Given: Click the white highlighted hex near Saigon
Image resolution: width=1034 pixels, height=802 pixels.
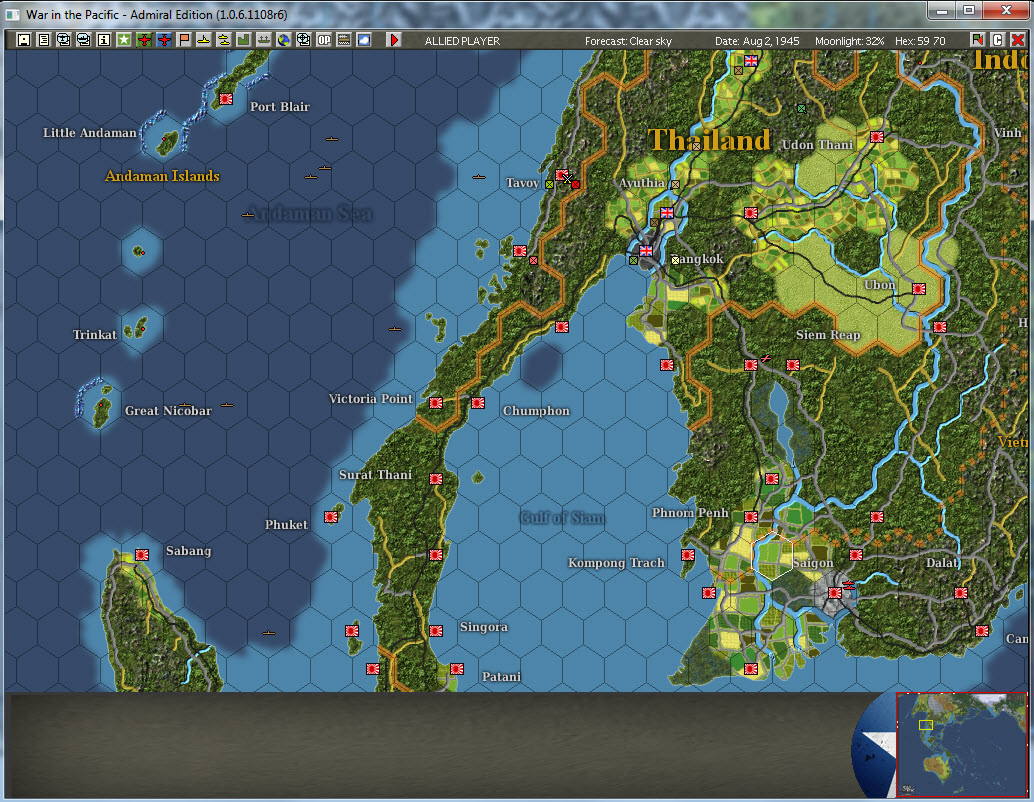Looking at the screenshot, I should coord(772,555).
